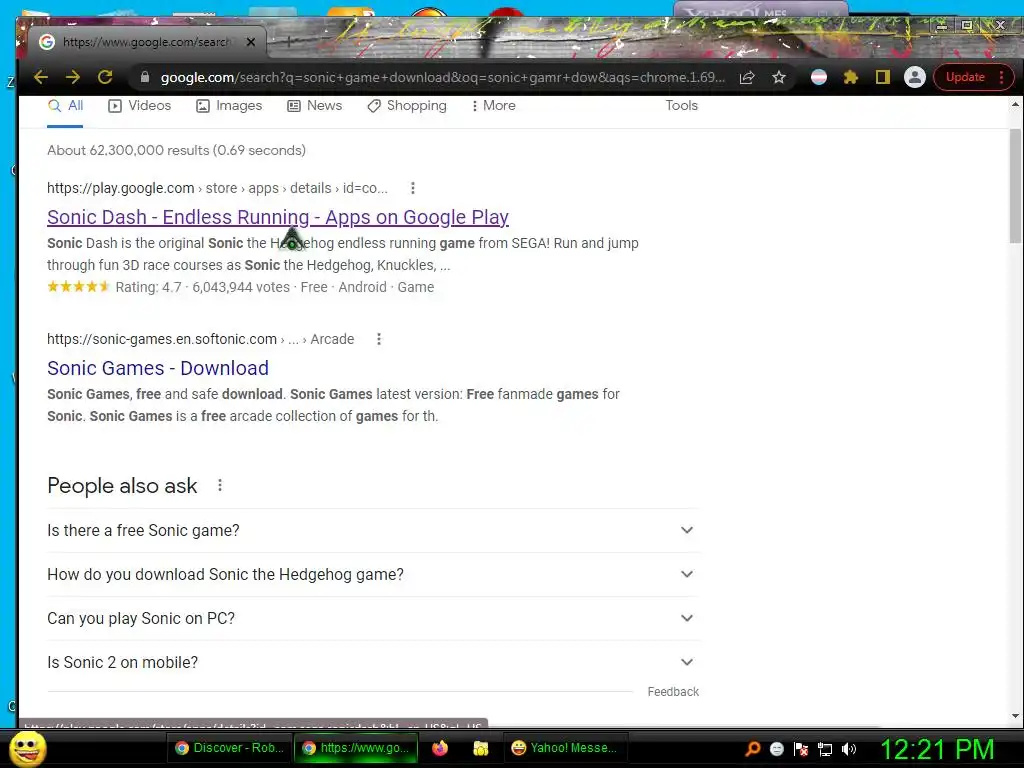Switch to the Images search tab
1024x768 pixels.
229,105
